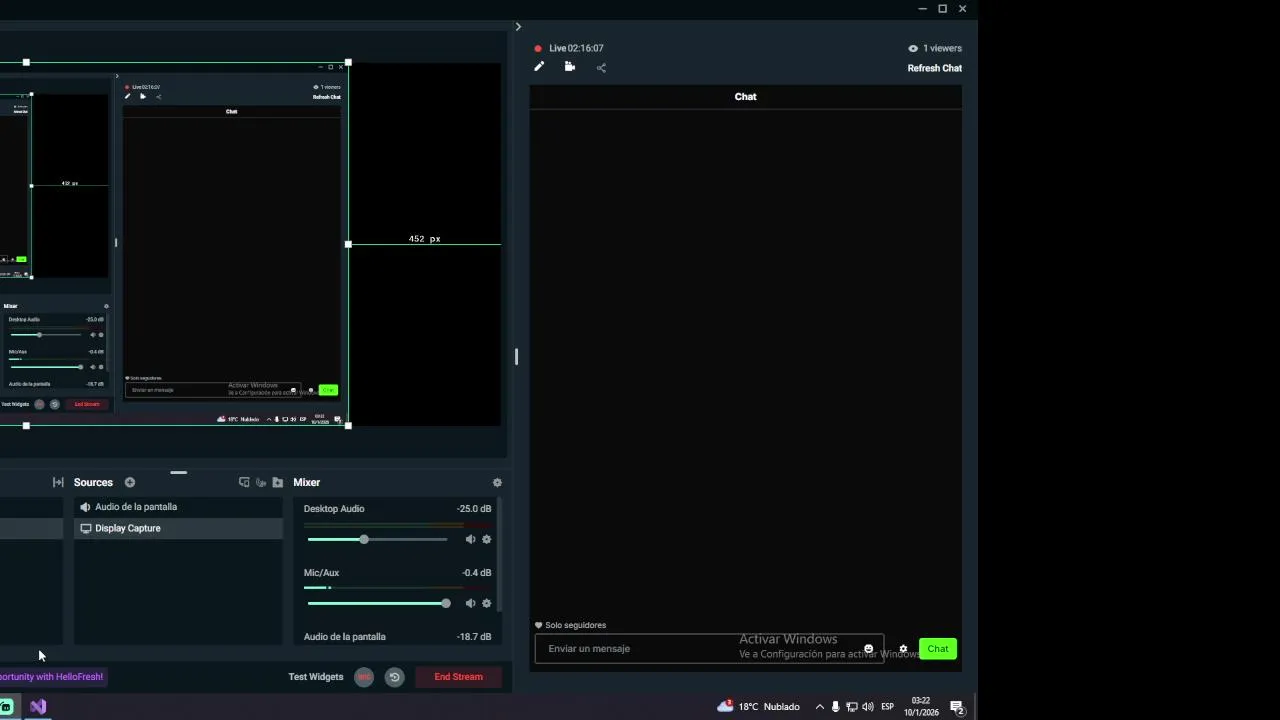
Task: Mute Mic/Aux speaker icon
Action: coord(470,603)
